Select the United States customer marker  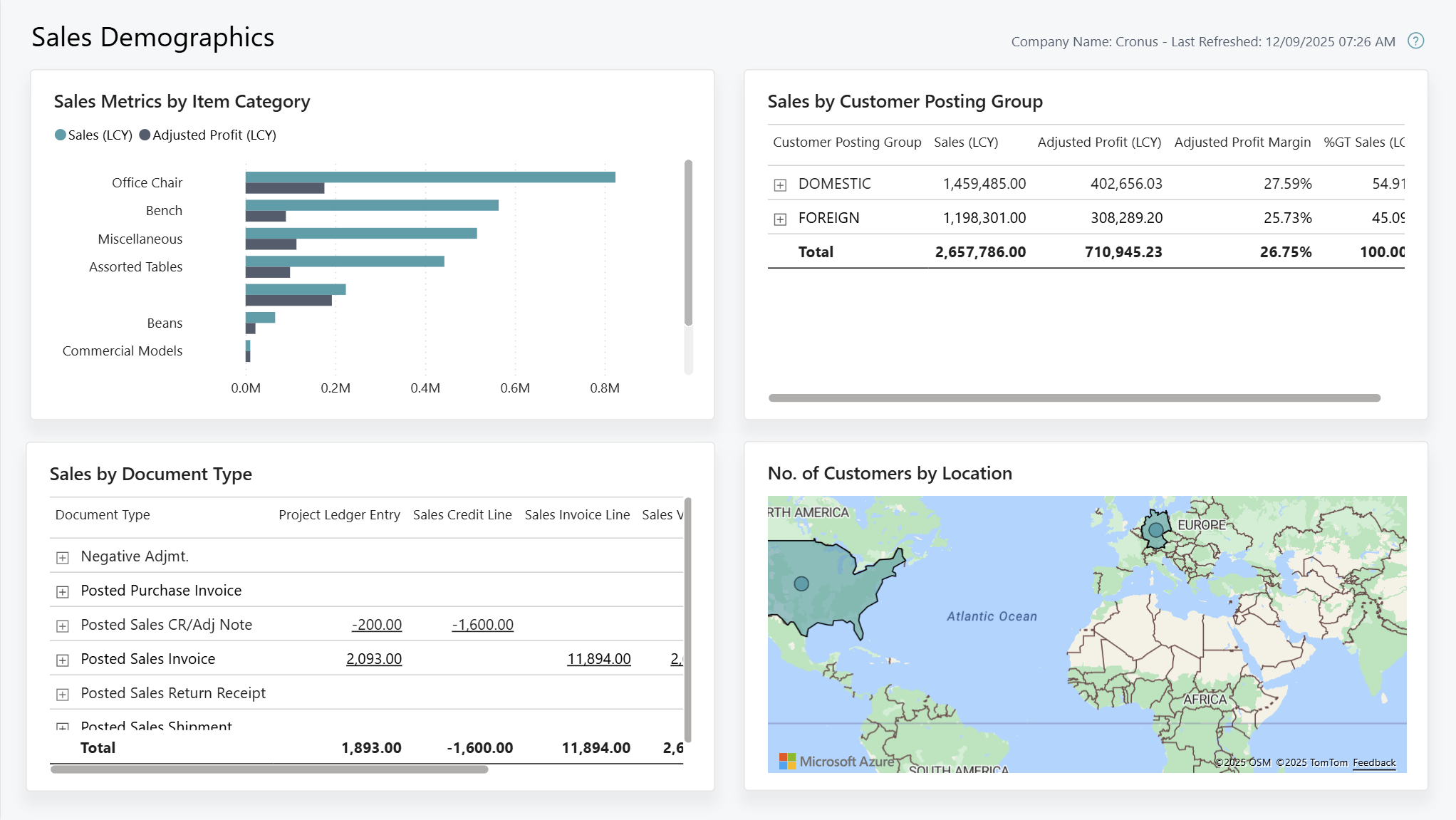pyautogui.click(x=801, y=582)
